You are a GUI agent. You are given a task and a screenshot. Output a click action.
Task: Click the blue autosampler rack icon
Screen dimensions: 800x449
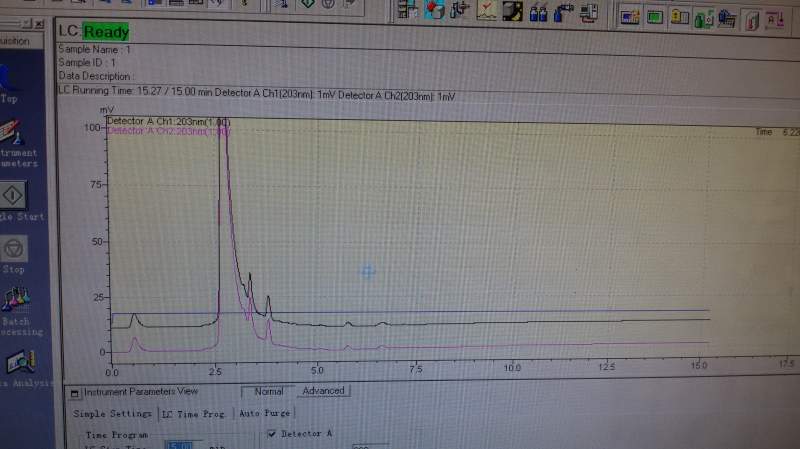coord(727,20)
